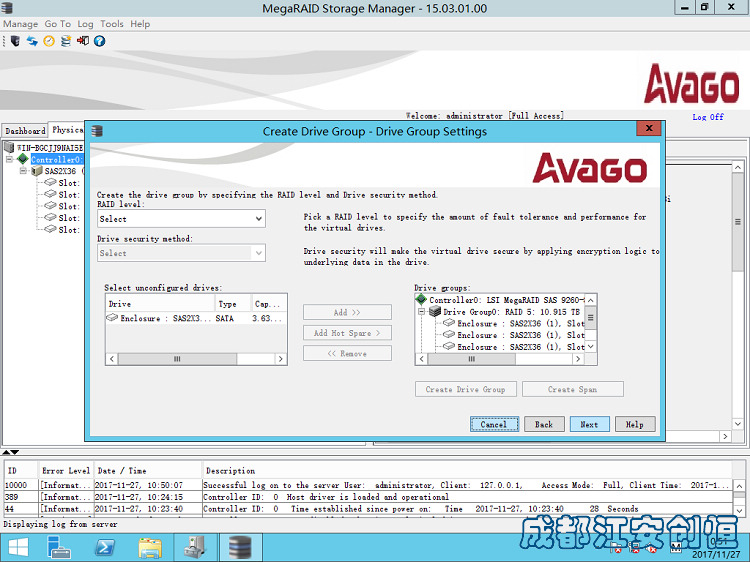750x562 pixels.
Task: Click the Drive groups horizontal scrollbar thumb
Action: click(x=472, y=359)
